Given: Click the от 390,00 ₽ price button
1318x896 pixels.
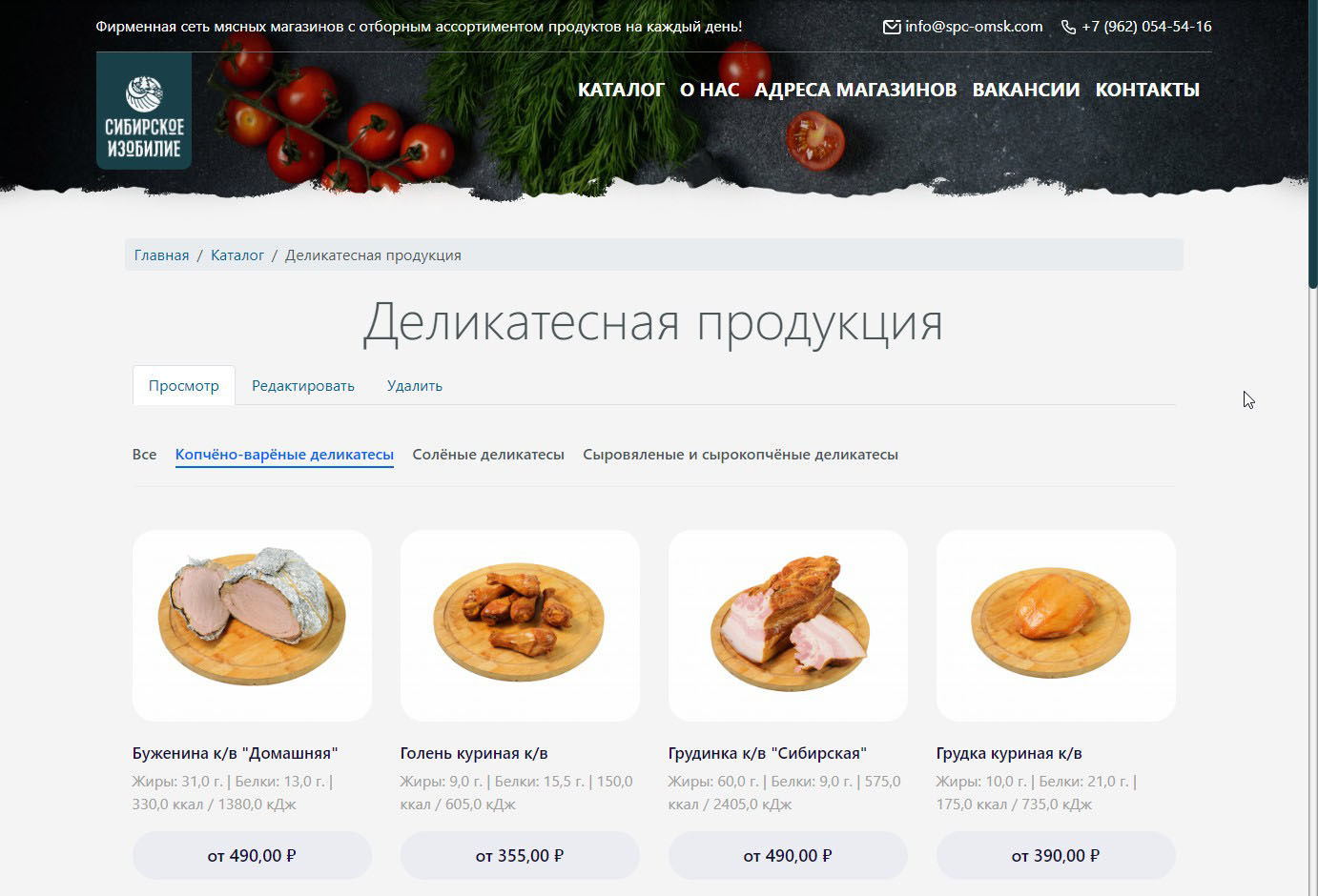Looking at the screenshot, I should 1056,855.
